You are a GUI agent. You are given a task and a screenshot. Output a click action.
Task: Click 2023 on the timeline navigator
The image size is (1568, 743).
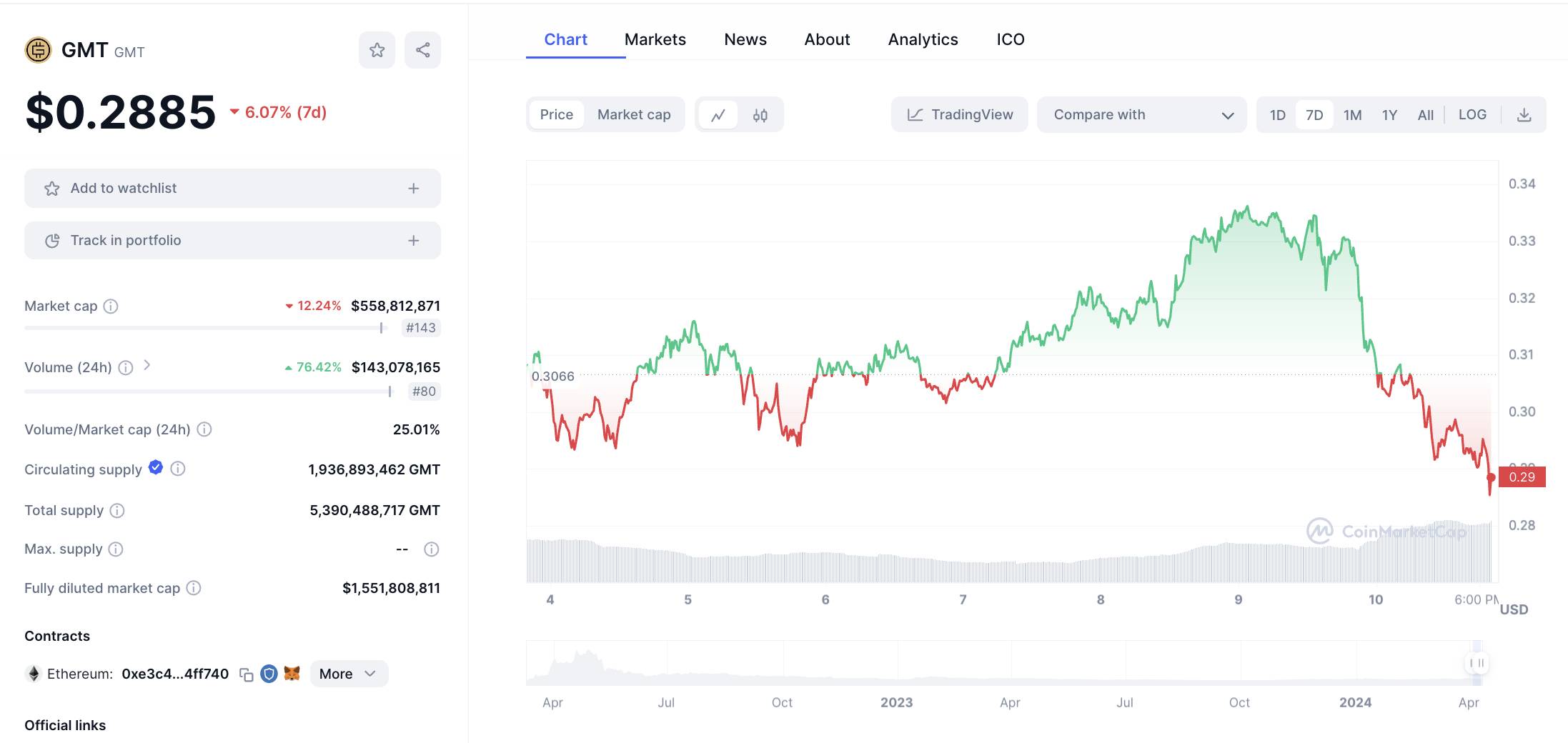[896, 703]
